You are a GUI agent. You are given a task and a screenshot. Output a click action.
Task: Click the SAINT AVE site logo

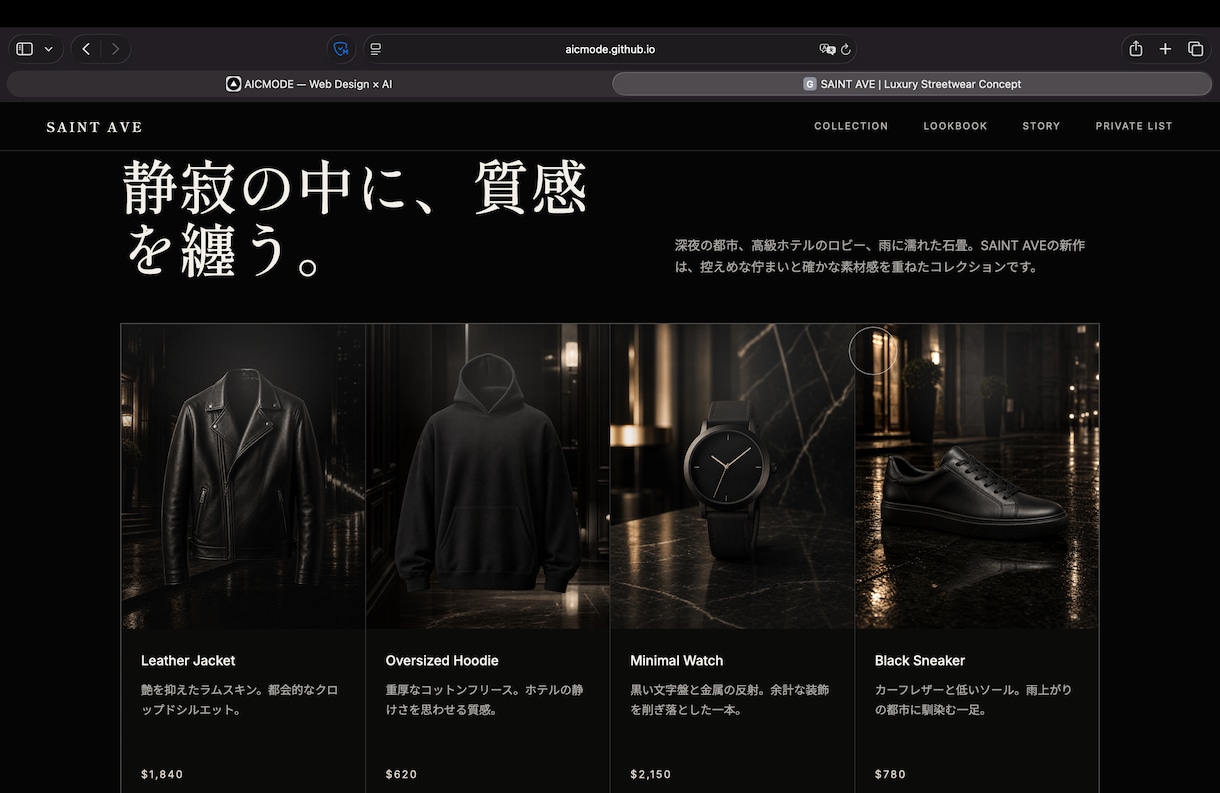point(94,127)
